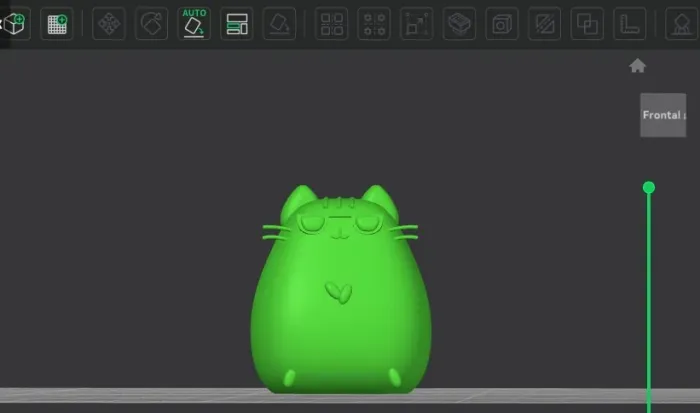Add a new plate with grid icon
The width and height of the screenshot is (700, 413).
tap(57, 24)
